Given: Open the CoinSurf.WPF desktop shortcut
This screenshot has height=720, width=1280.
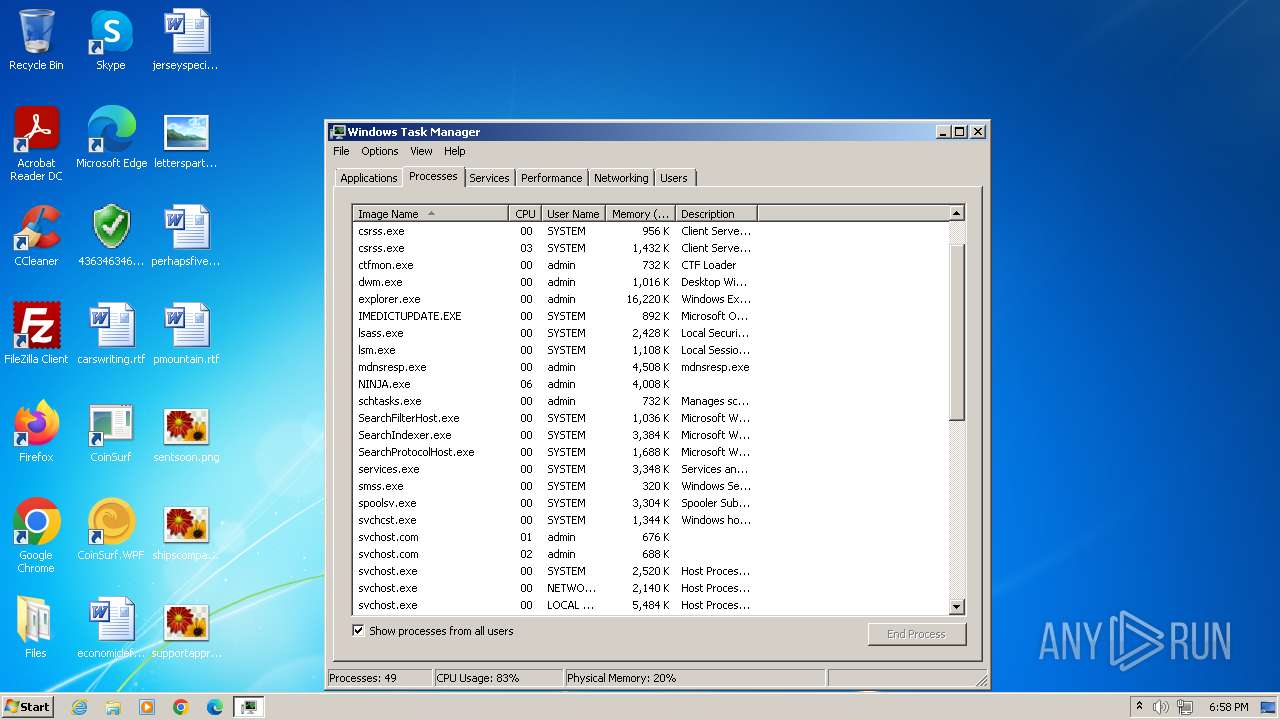Looking at the screenshot, I should coord(111,530).
